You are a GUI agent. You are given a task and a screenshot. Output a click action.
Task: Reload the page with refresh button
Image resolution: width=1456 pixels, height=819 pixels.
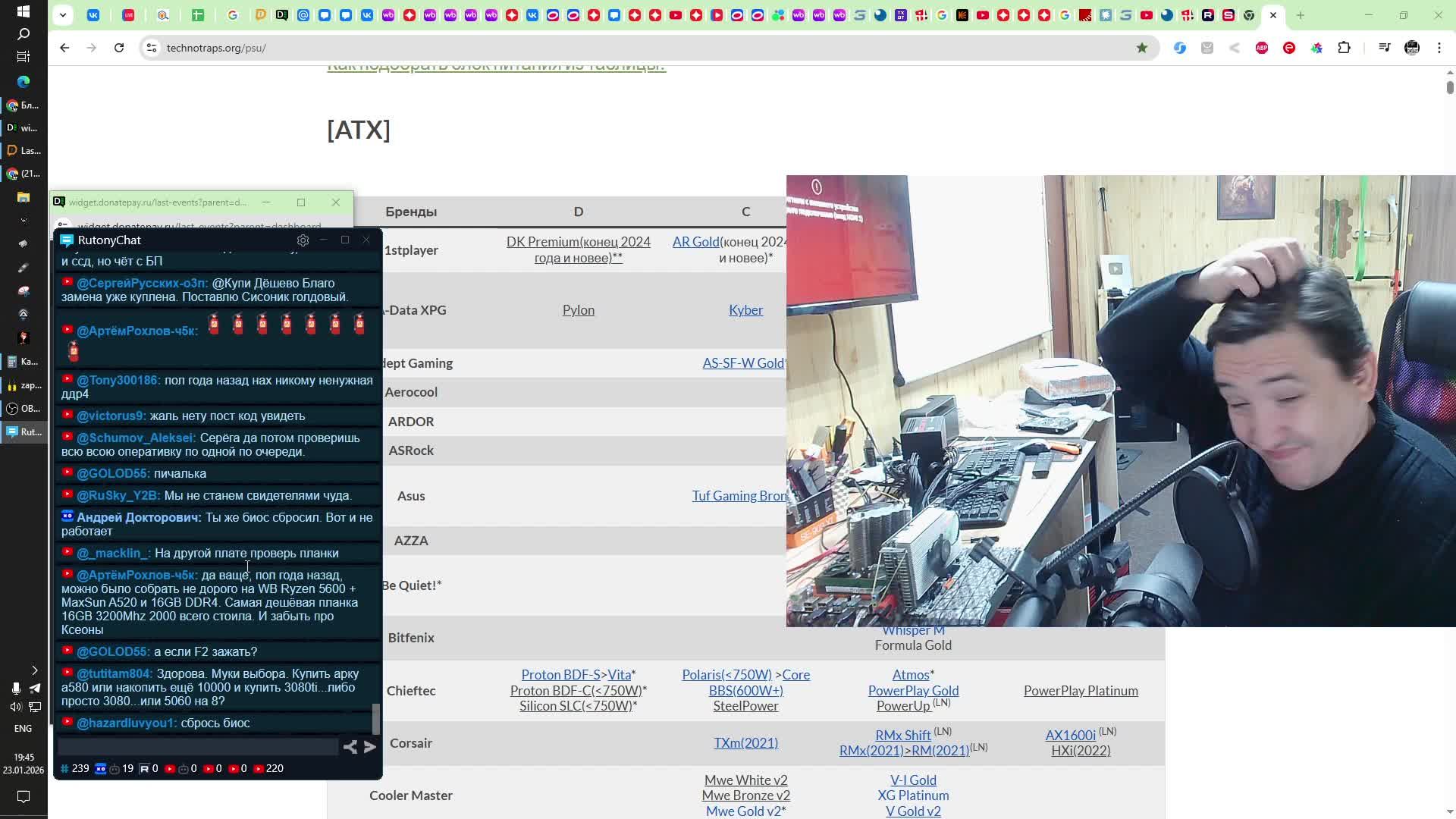[x=119, y=48]
